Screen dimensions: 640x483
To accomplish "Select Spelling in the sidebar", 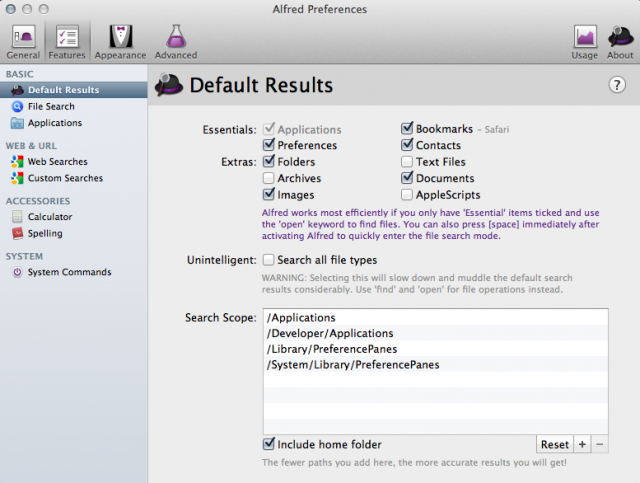I will [73, 234].
